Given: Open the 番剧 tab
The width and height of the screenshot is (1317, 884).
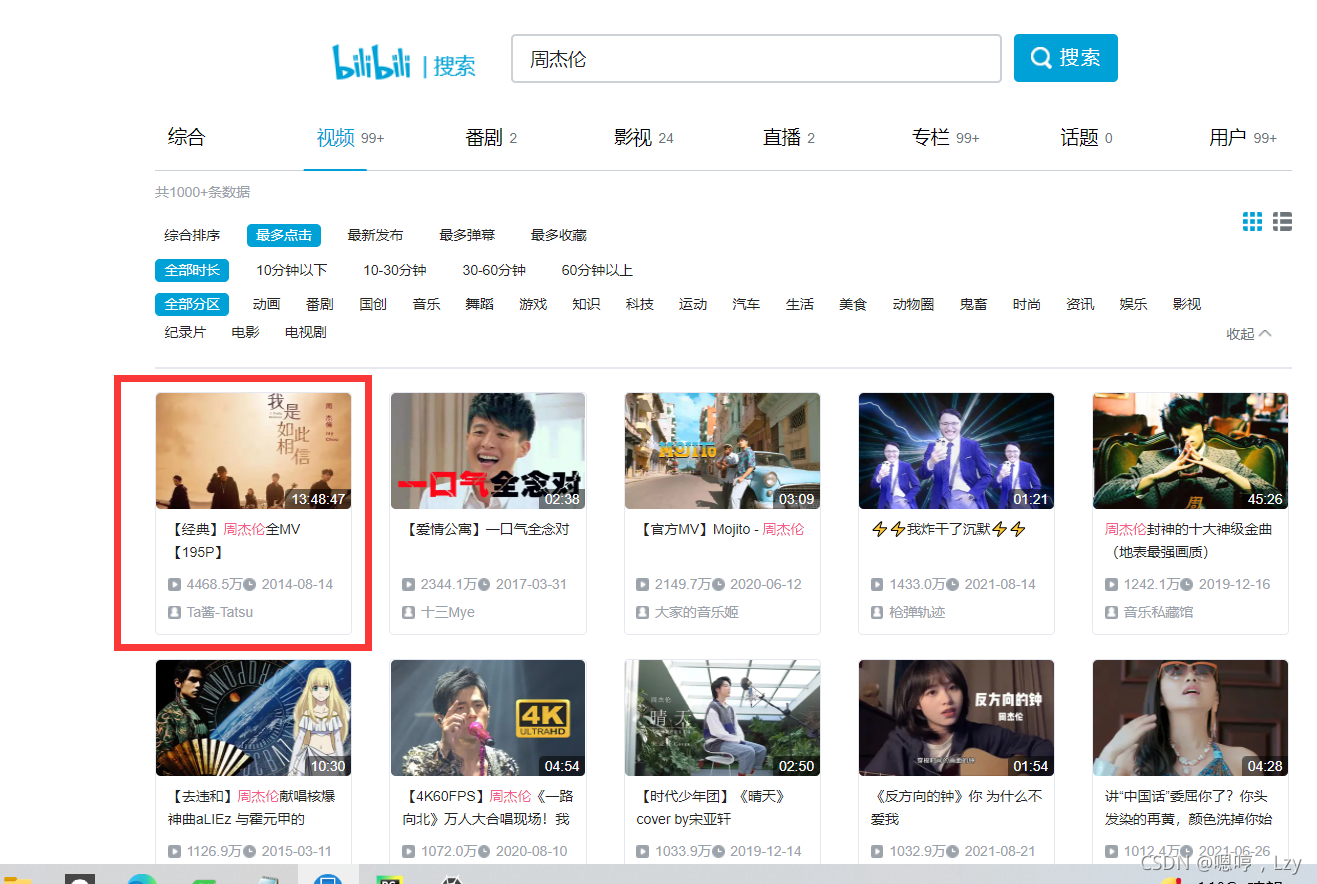Looking at the screenshot, I should click(x=491, y=138).
